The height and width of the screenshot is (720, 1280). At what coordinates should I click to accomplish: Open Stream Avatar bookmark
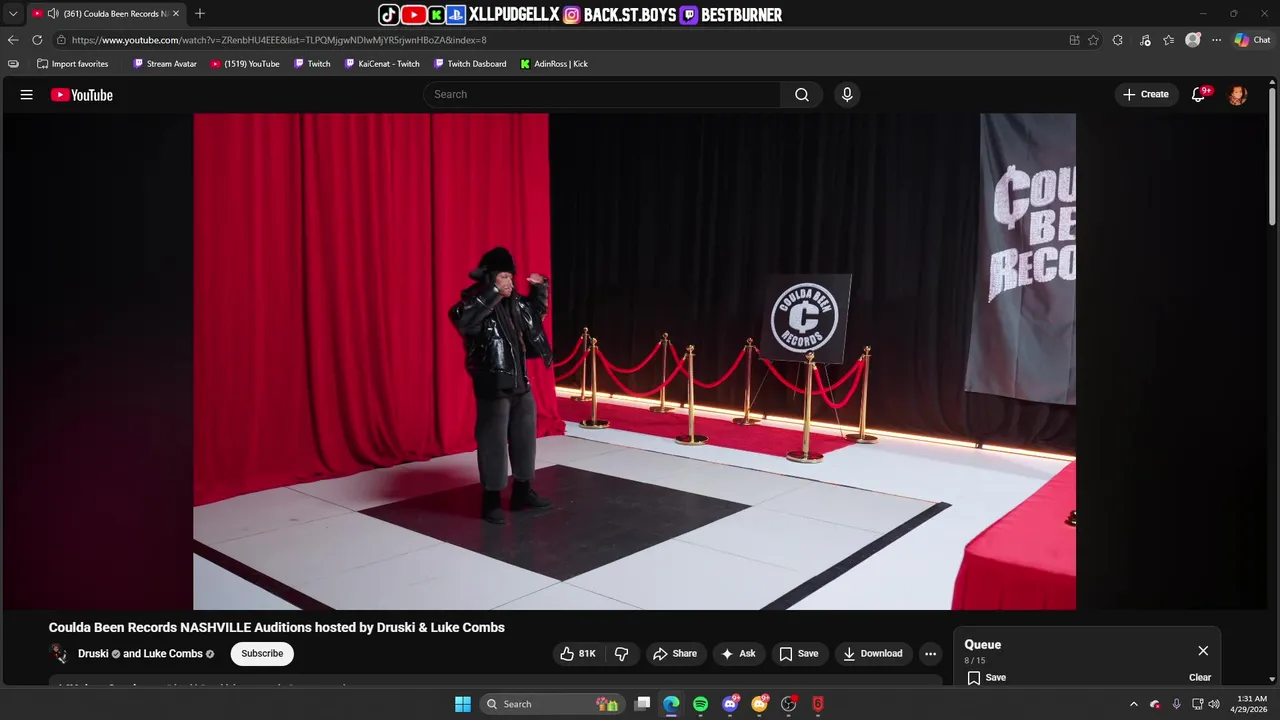pyautogui.click(x=165, y=64)
